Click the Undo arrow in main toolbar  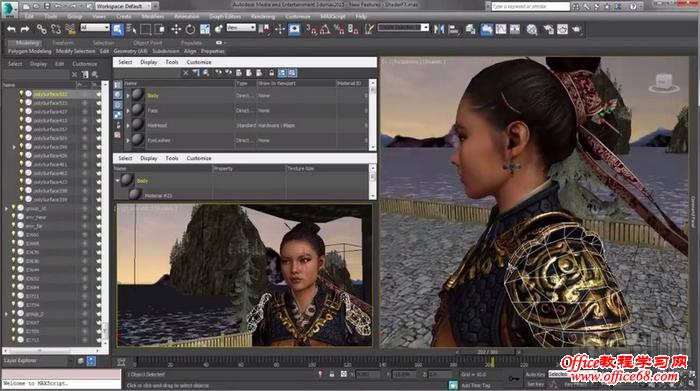(11, 29)
